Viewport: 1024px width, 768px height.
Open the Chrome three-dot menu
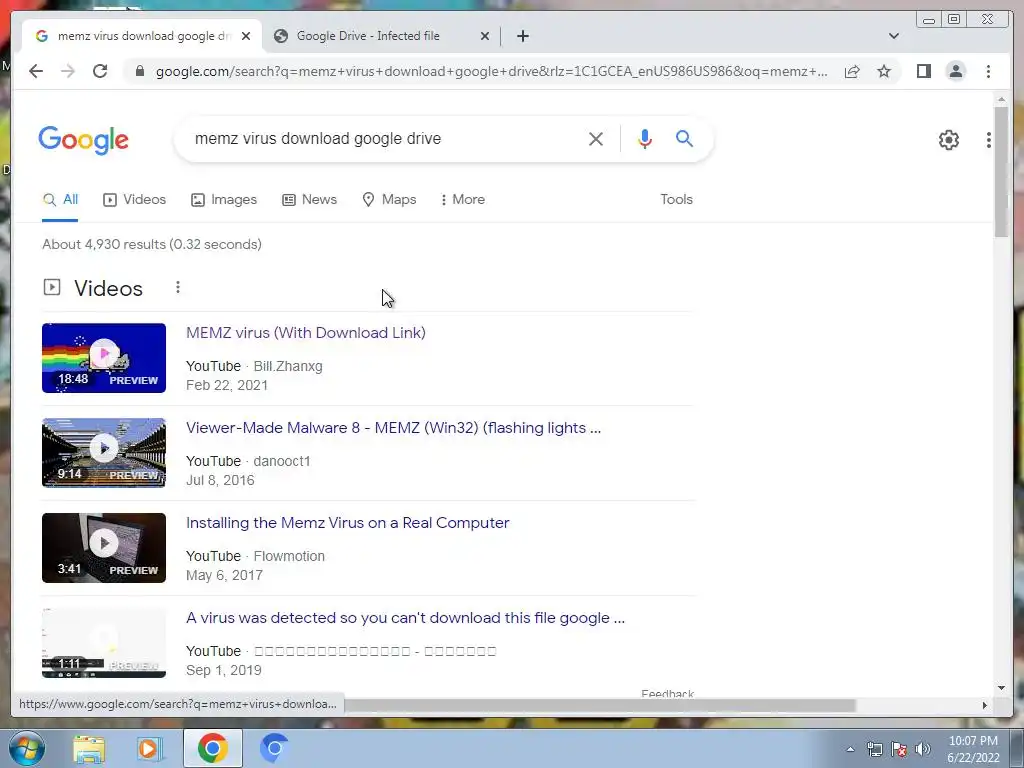(x=988, y=71)
